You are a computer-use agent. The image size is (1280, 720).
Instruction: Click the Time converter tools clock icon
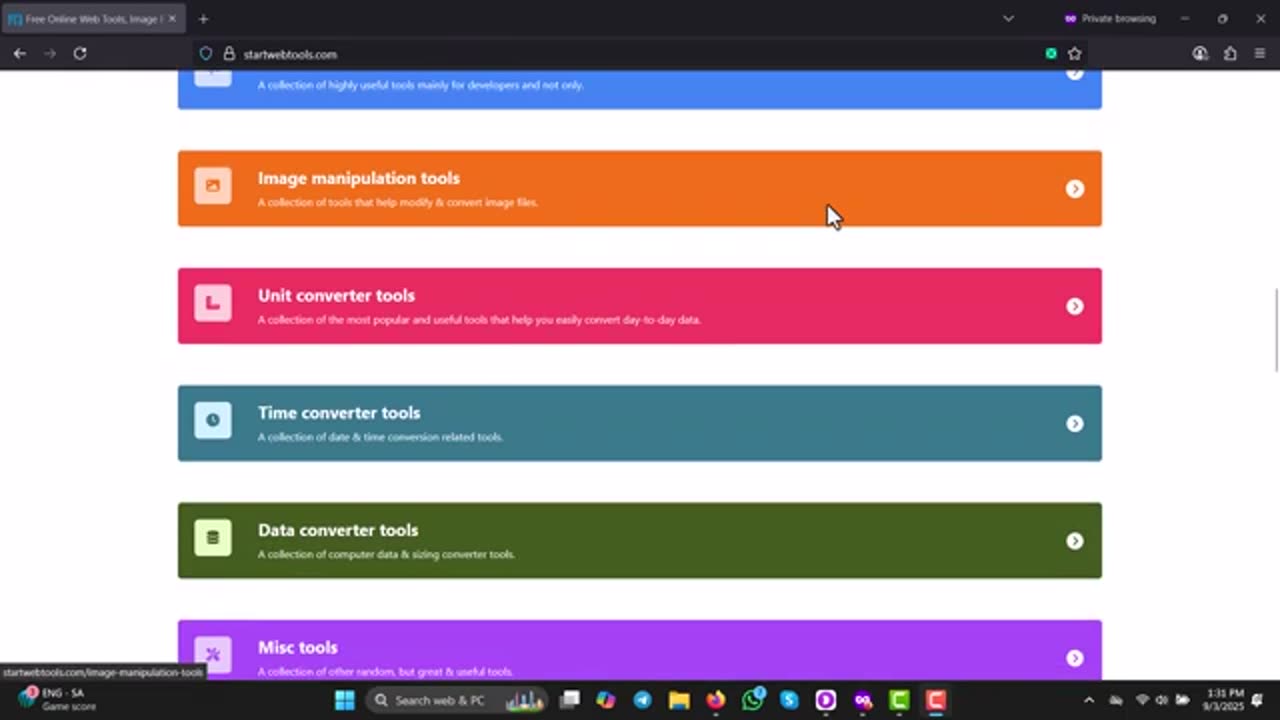(213, 420)
